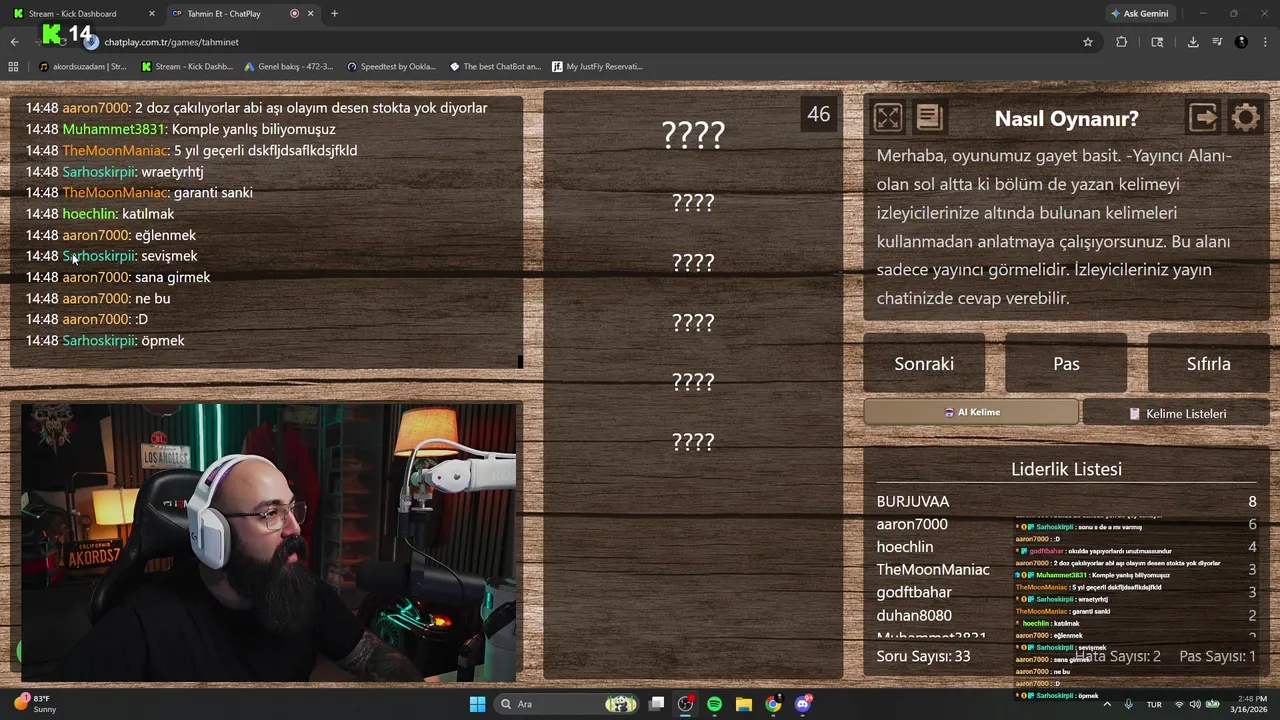Open the rules document icon beside fullscreen
This screenshot has height=720, width=1280.
point(929,118)
